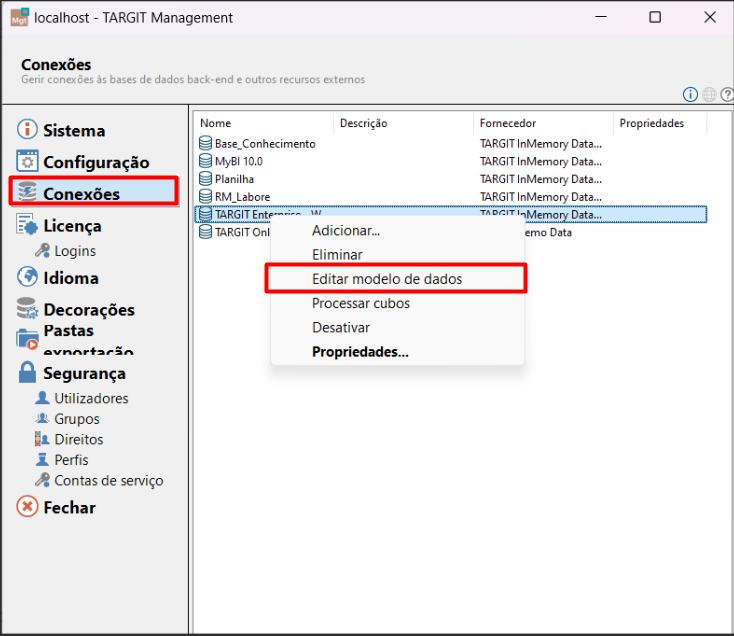
Task: Click MyBI 10.0's TARGIT InMemory Data provider cell
Action: (x=541, y=161)
